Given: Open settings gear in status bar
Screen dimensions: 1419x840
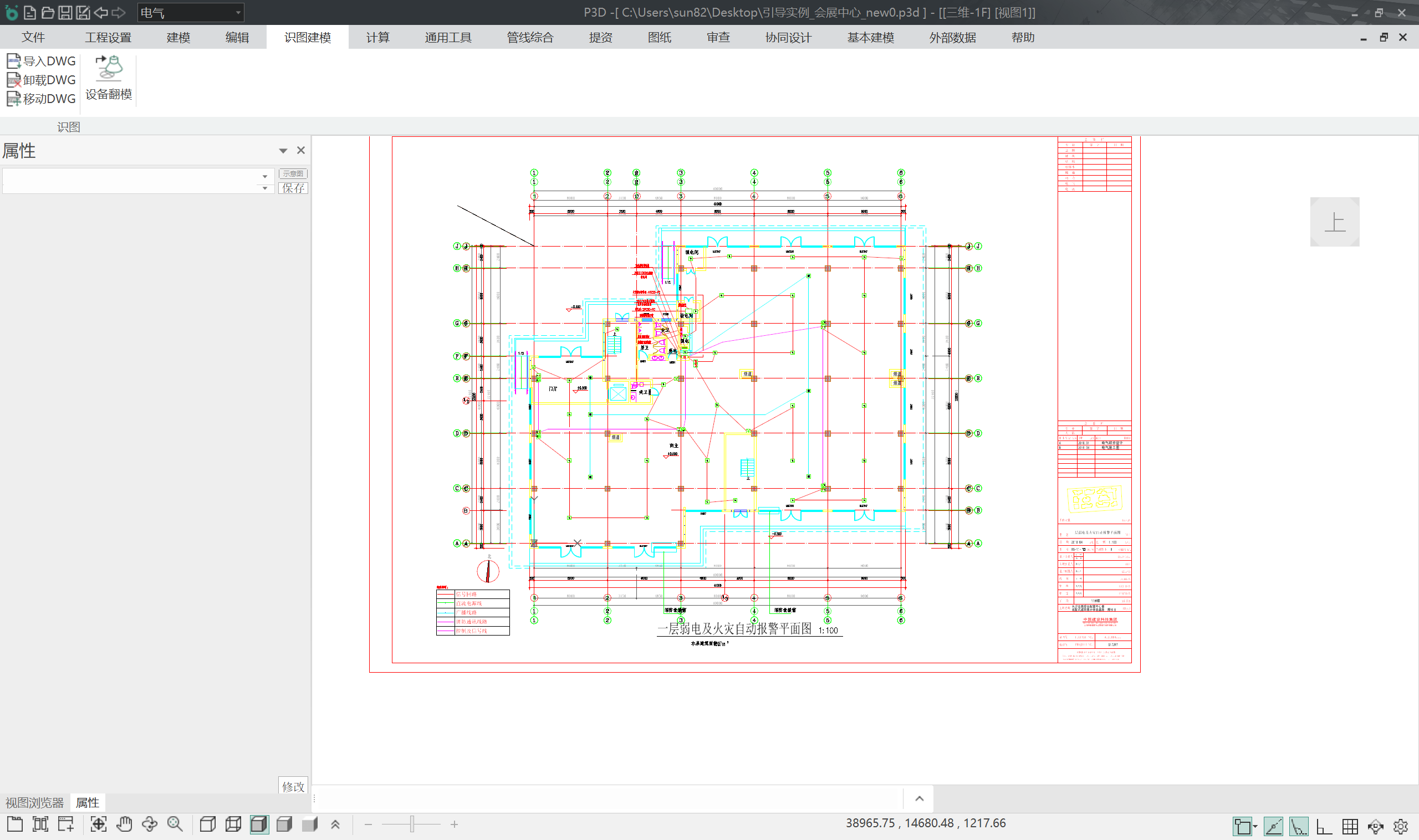Looking at the screenshot, I should [1400, 826].
